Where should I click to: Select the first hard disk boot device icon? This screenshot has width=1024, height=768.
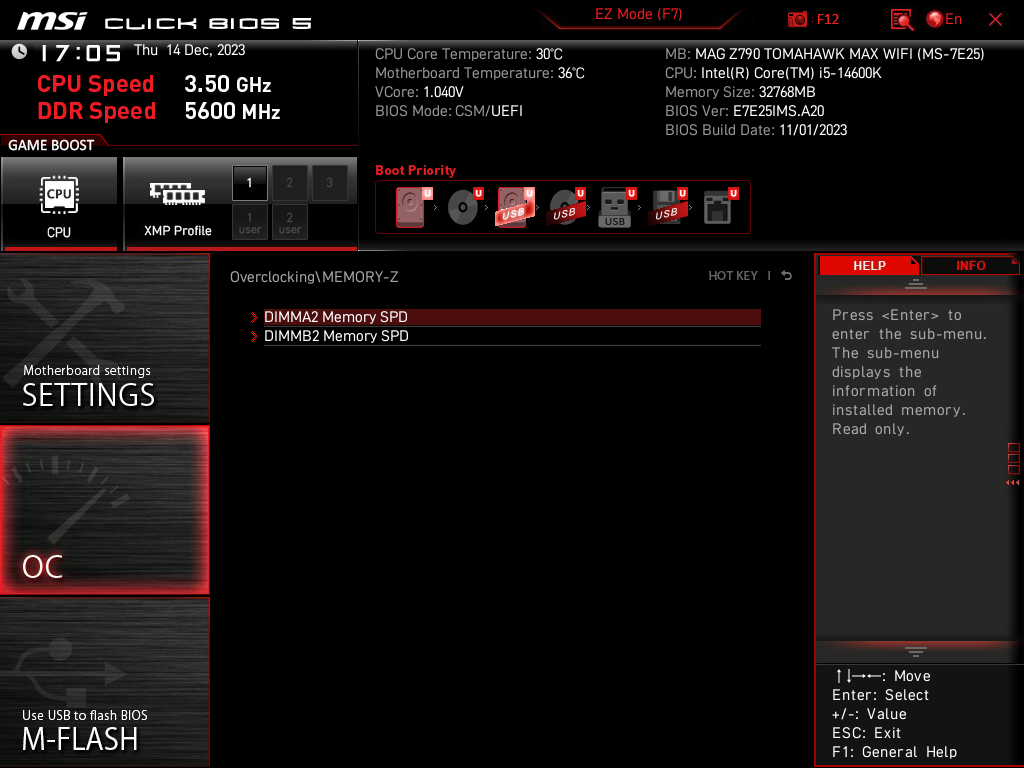coord(413,207)
